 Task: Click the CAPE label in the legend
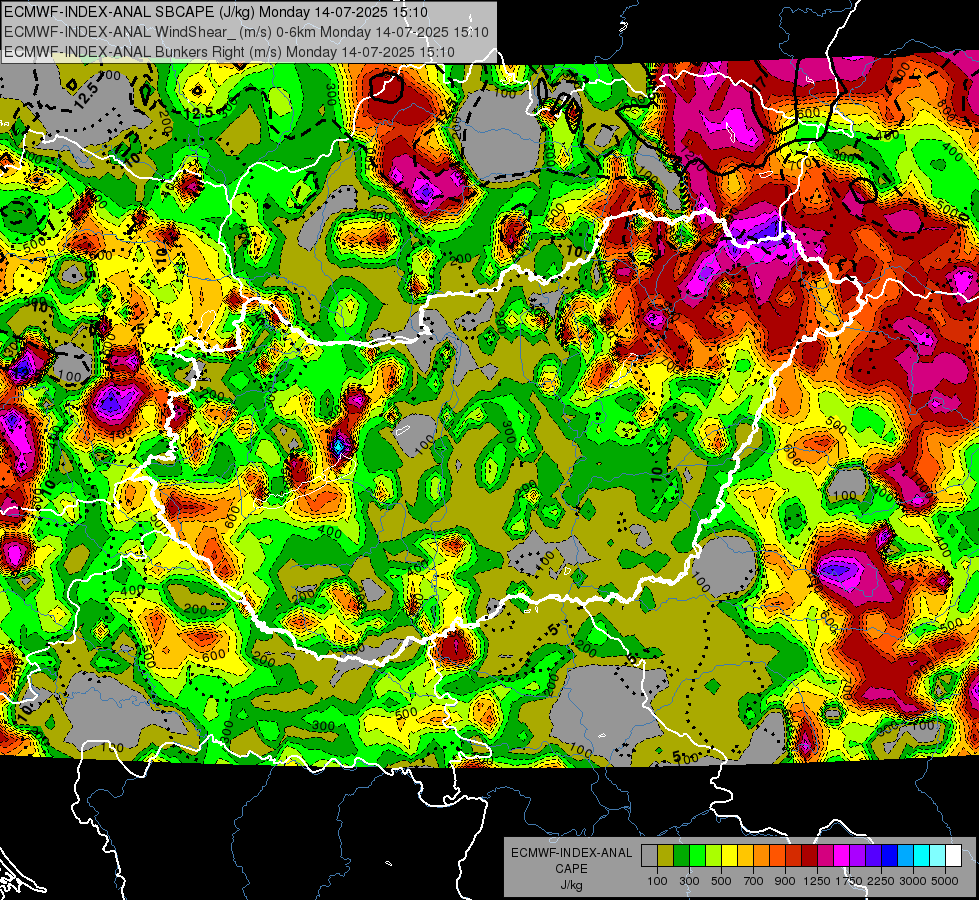coord(571,869)
